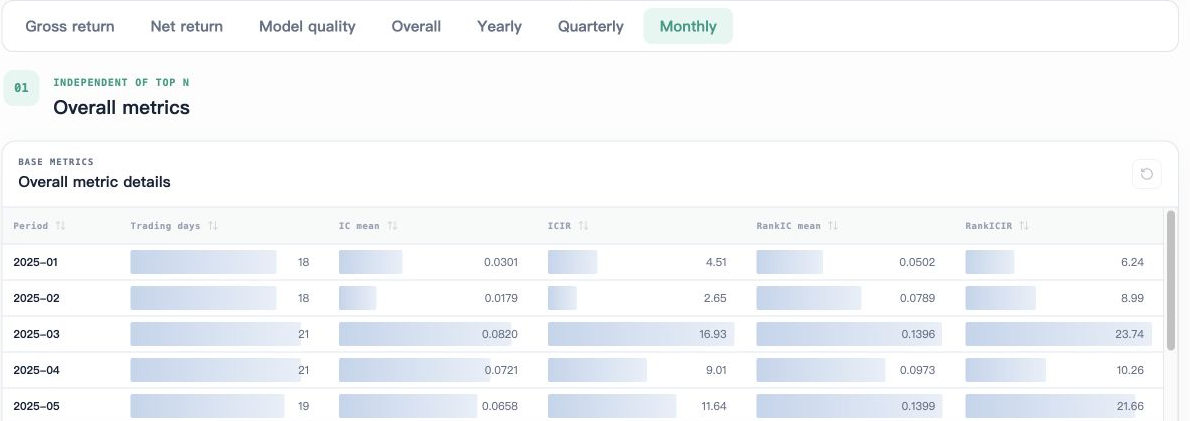Select the 2025-01 period row

click(x=582, y=262)
